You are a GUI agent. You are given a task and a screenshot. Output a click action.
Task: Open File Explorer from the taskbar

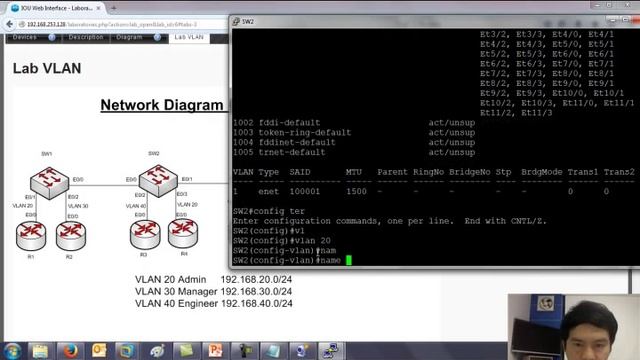40,351
